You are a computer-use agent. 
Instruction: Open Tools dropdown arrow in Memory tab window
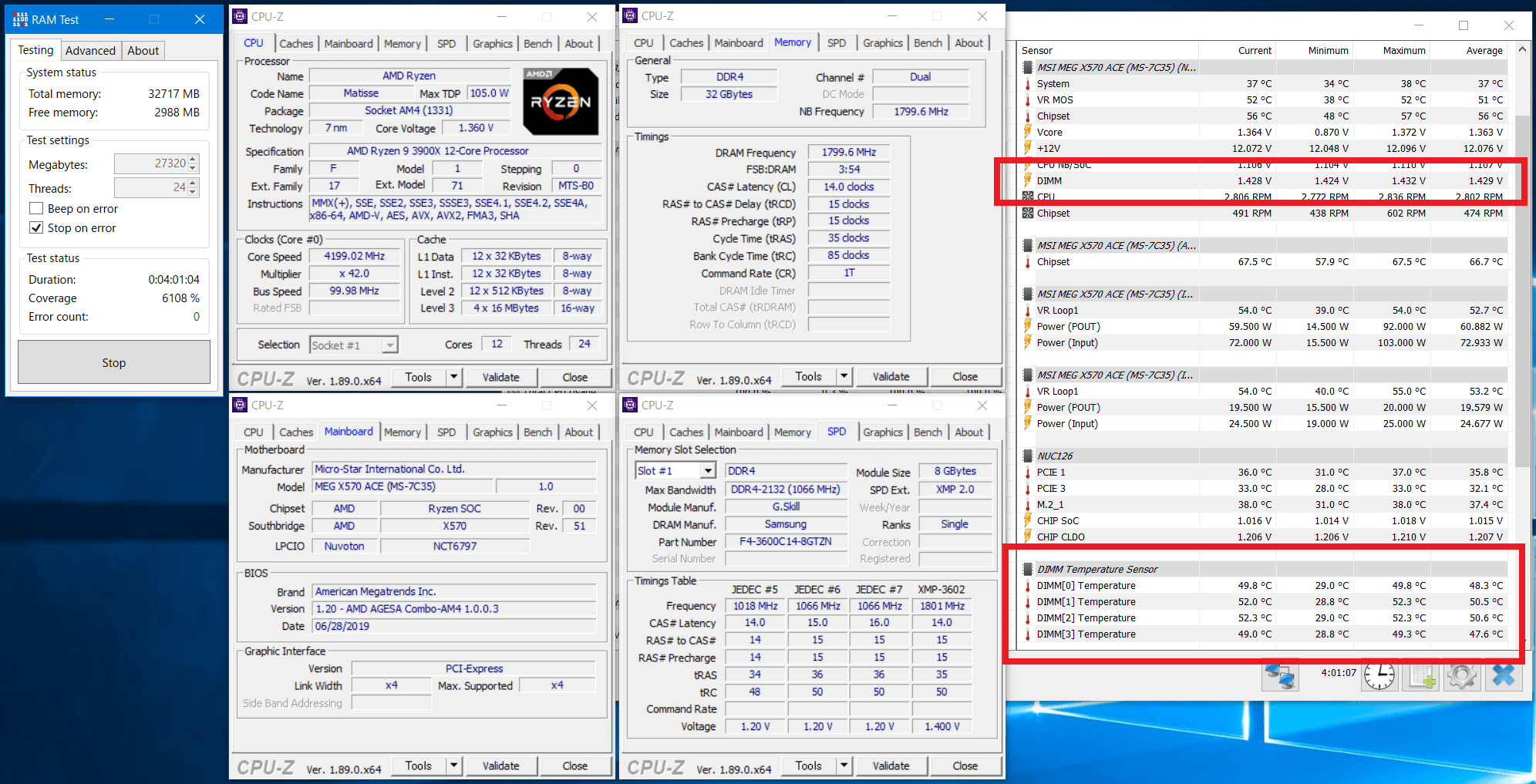[x=844, y=376]
